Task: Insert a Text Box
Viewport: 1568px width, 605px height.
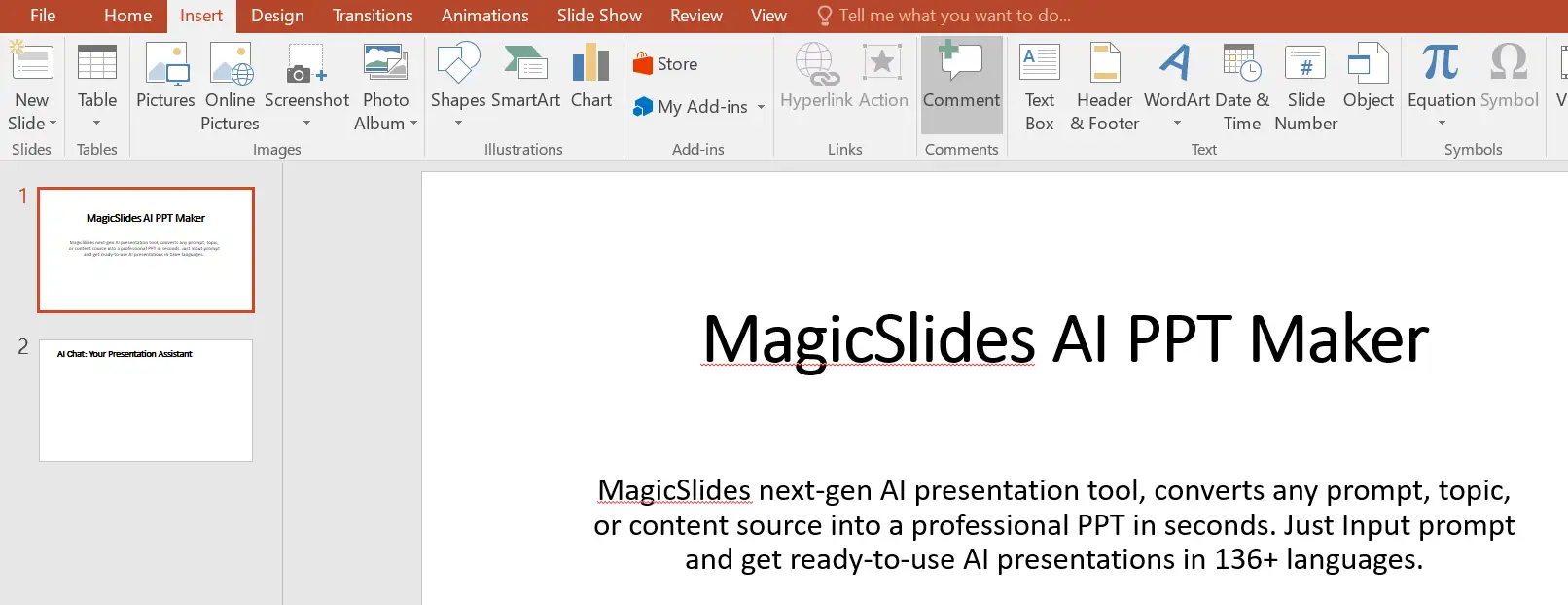Action: pos(1040,86)
